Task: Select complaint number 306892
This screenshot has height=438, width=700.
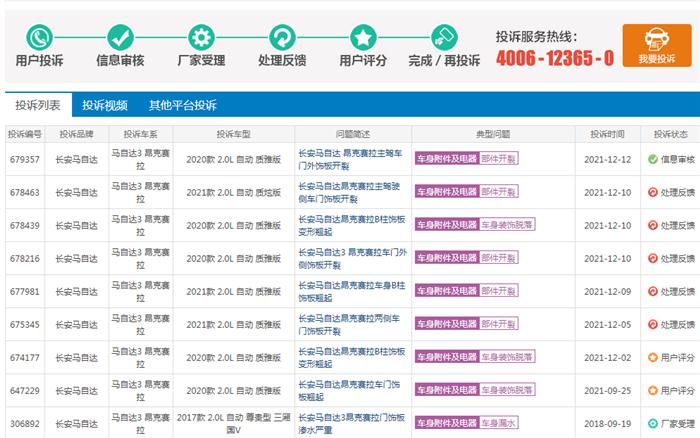Action: [25, 424]
